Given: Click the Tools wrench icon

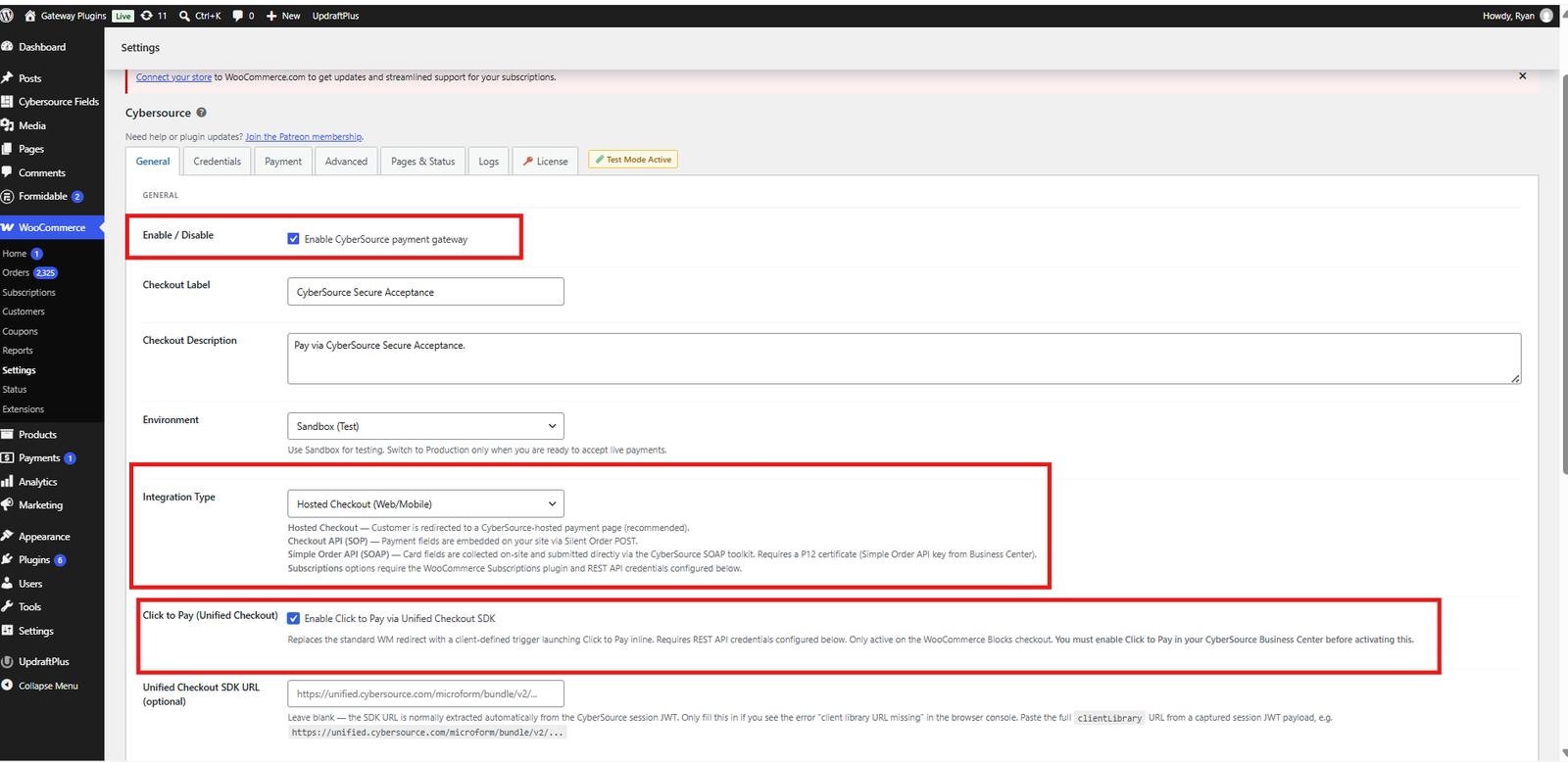Looking at the screenshot, I should (7, 607).
